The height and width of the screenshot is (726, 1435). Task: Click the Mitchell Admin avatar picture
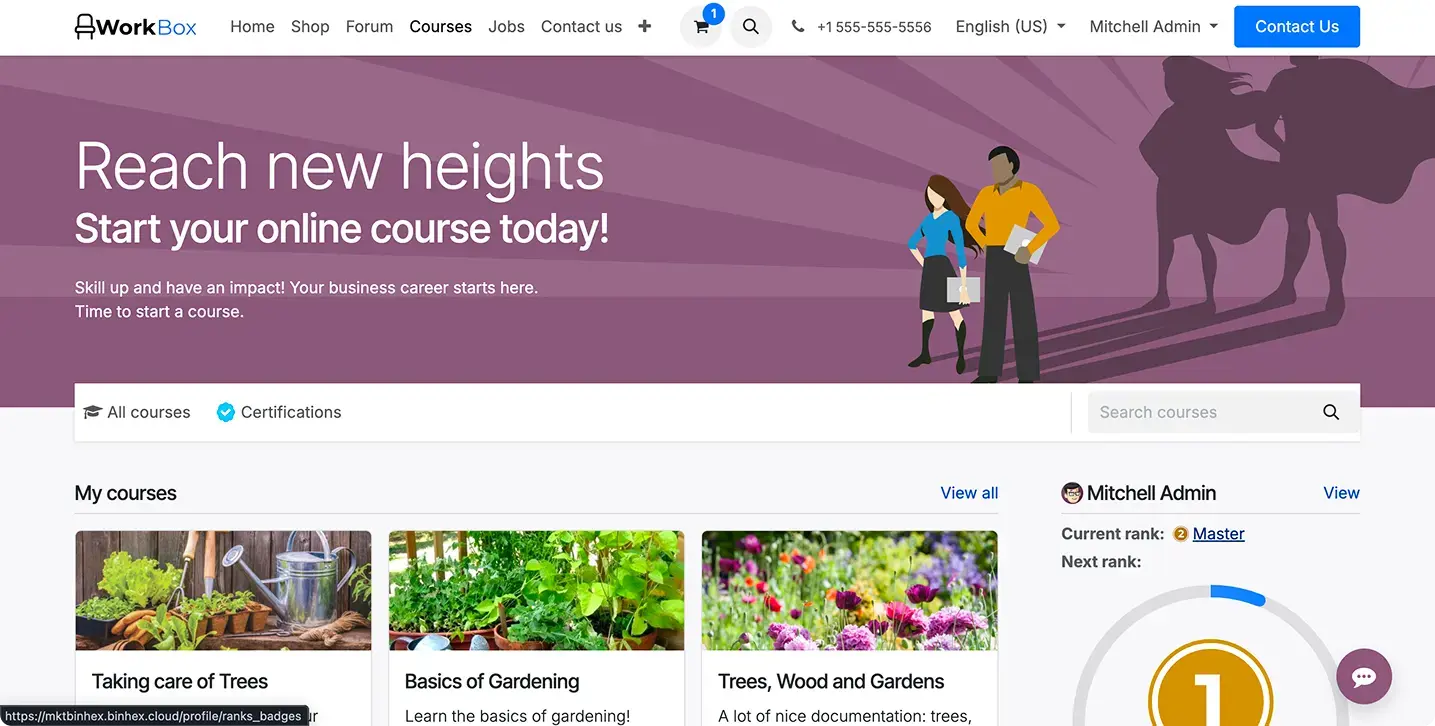pos(1072,493)
